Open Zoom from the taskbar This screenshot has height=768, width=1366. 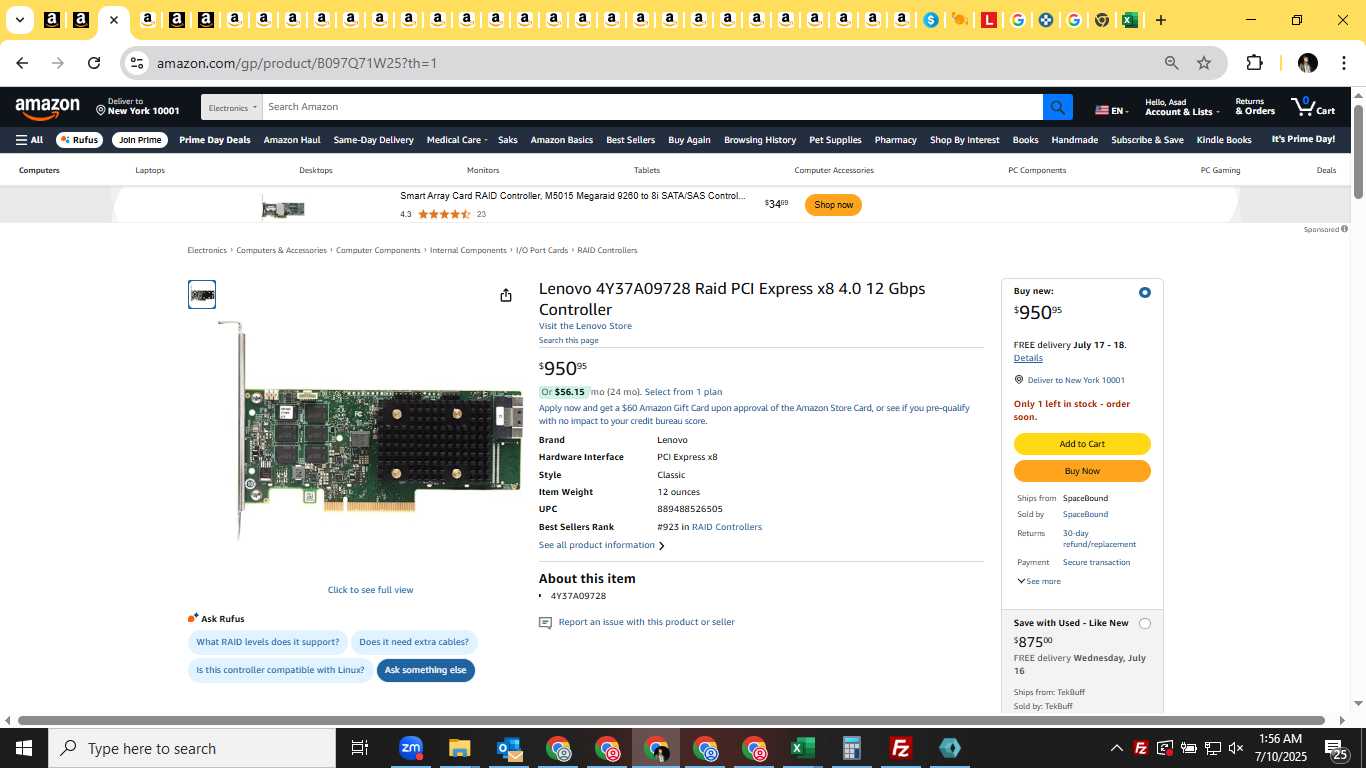(411, 748)
